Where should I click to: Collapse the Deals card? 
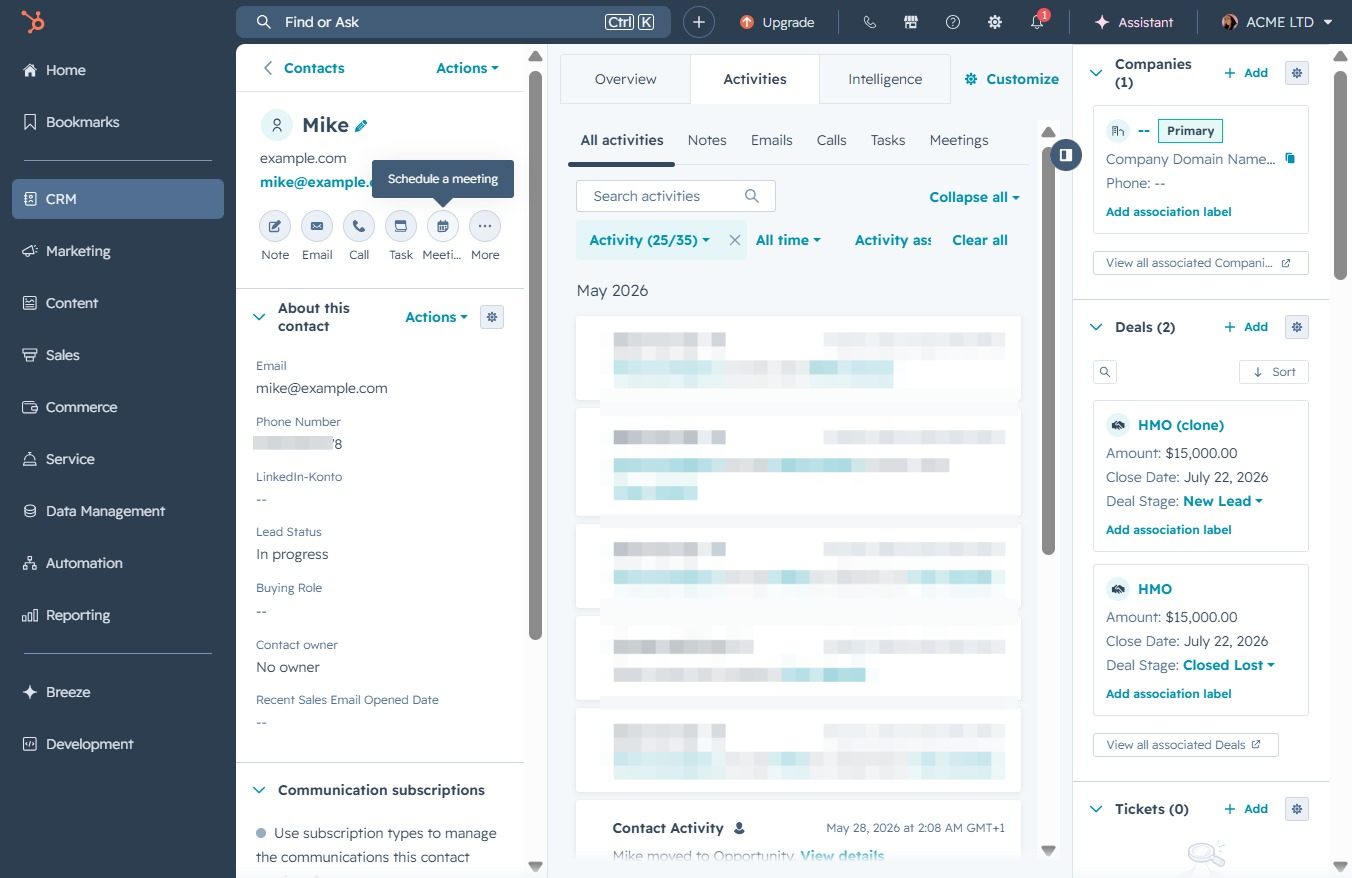coord(1096,327)
